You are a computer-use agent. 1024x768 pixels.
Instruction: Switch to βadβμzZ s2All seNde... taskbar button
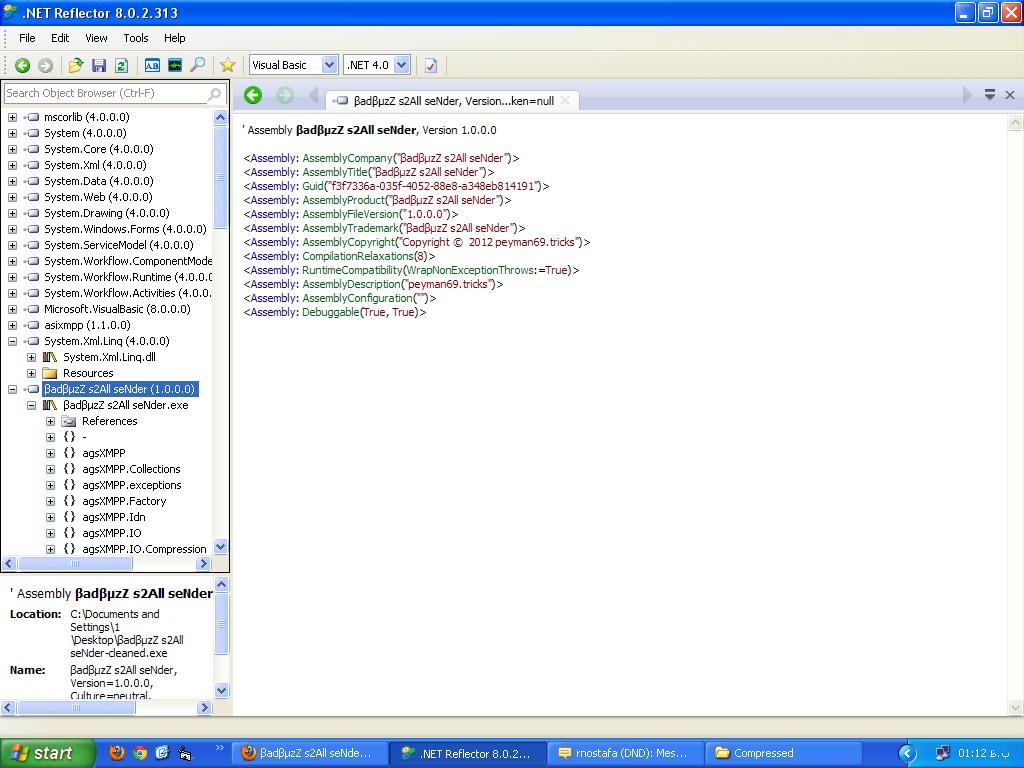click(x=310, y=754)
